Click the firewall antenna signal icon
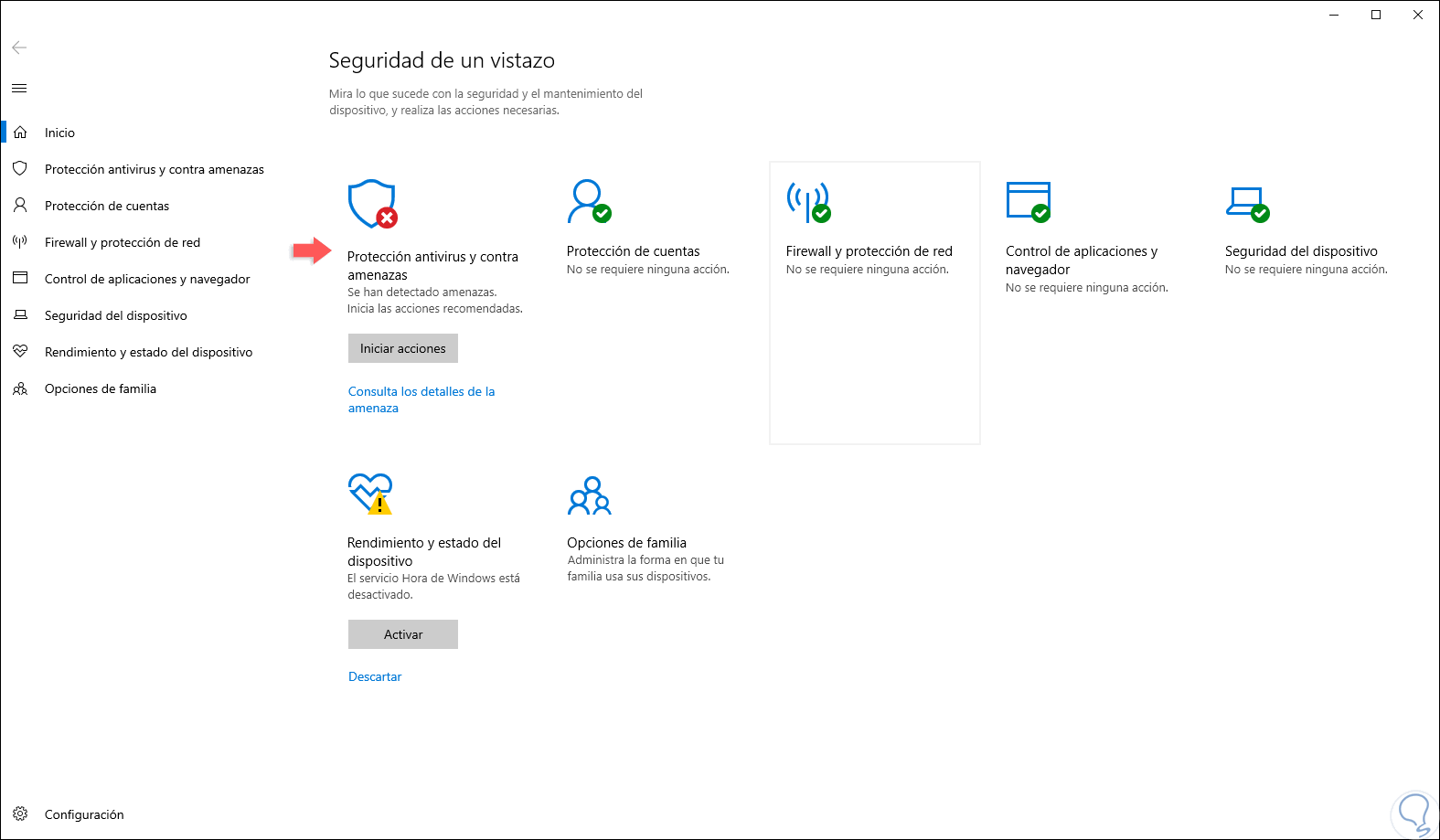Image resolution: width=1440 pixels, height=840 pixels. pyautogui.click(x=808, y=201)
